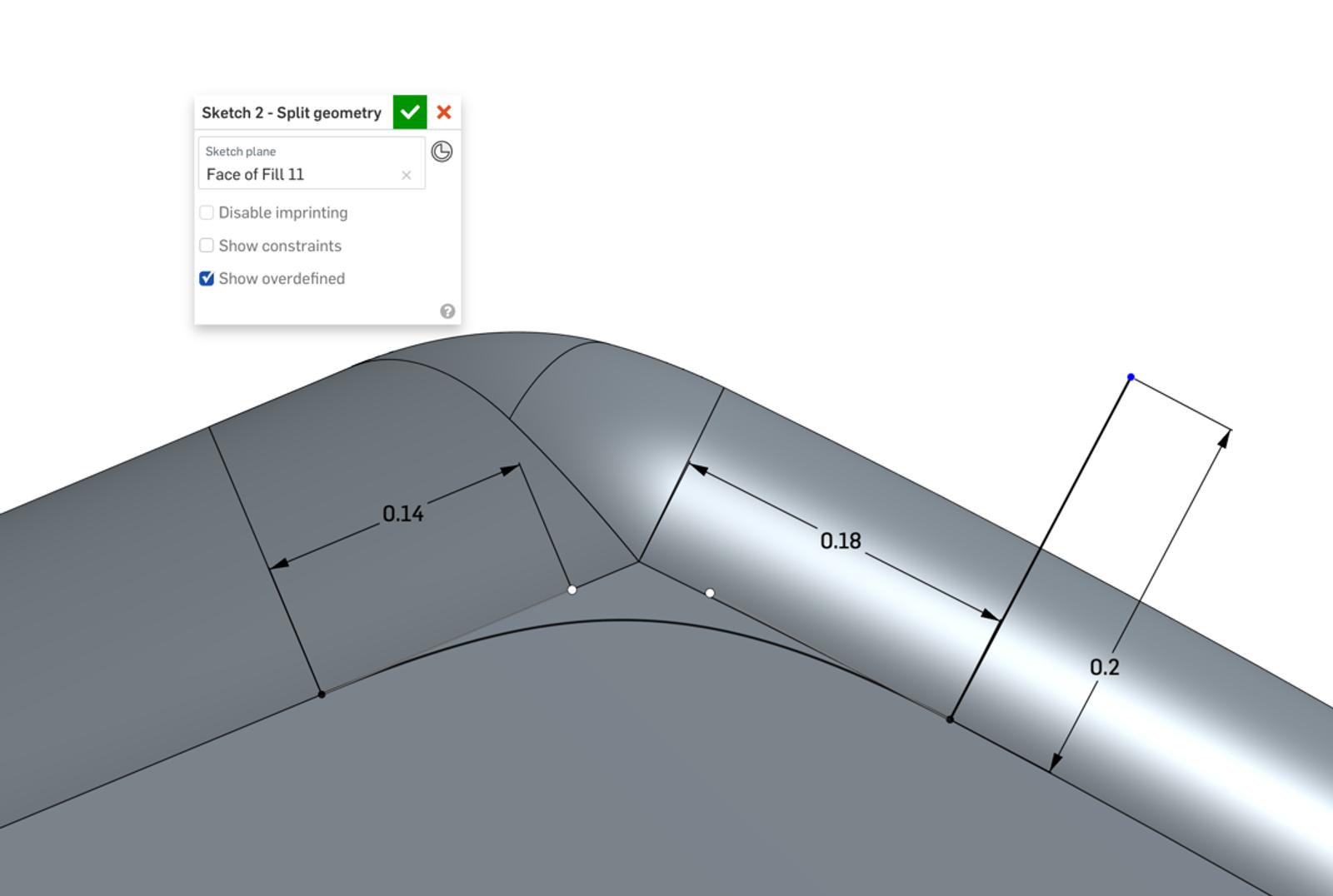Select the white sketch point left of the corner
1333x896 pixels.
tap(572, 590)
